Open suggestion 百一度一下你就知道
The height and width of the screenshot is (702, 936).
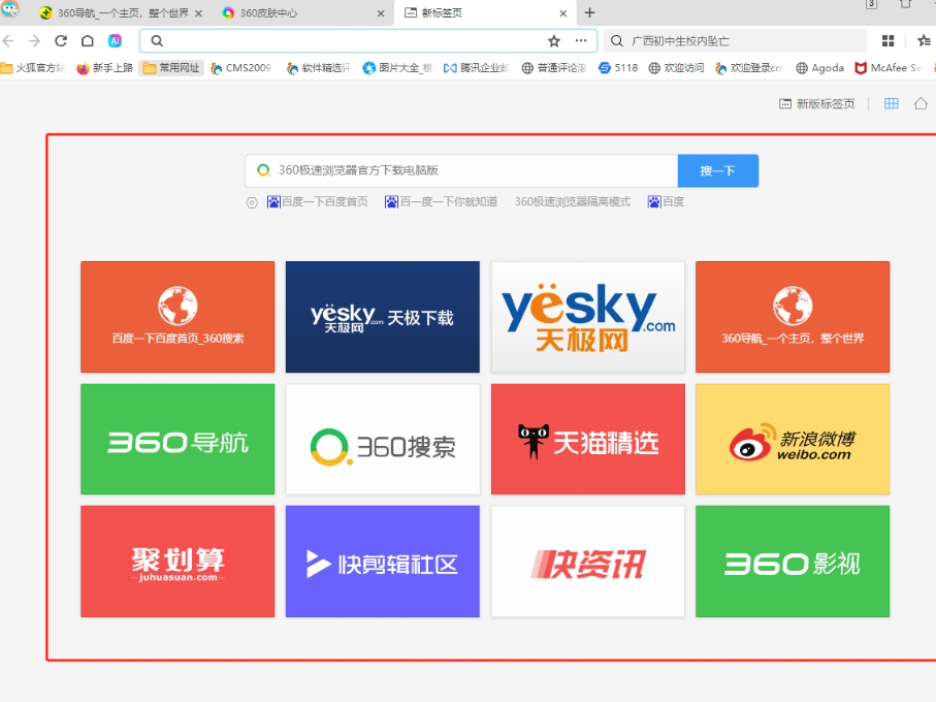(x=441, y=202)
